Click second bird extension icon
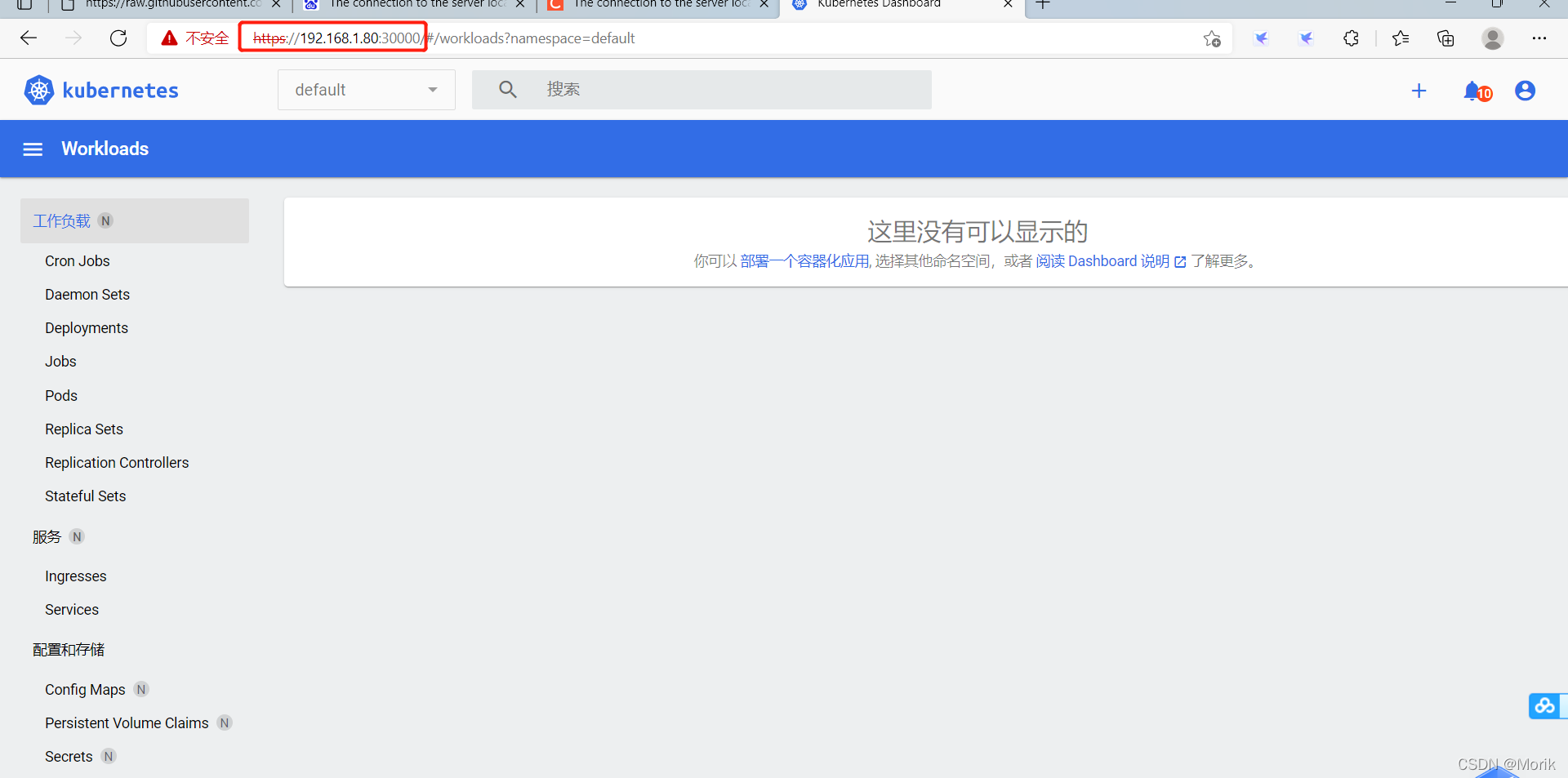The height and width of the screenshot is (778, 1568). (1307, 38)
